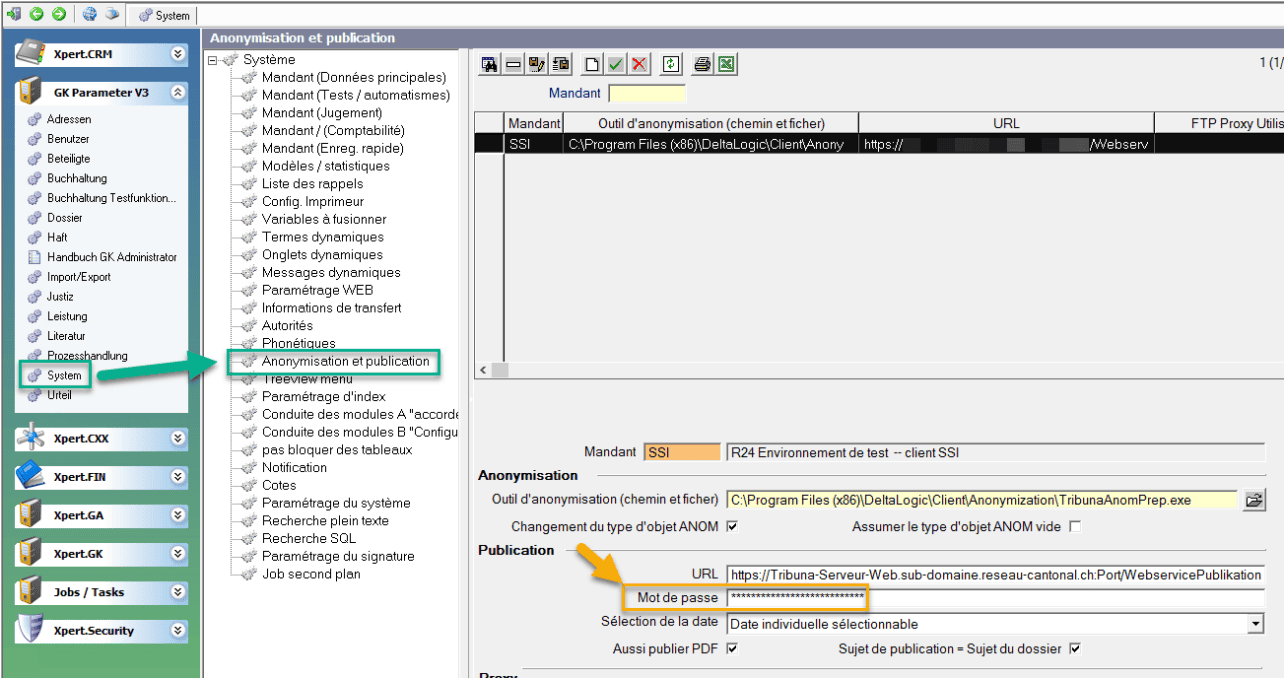This screenshot has width=1285, height=679.
Task: Click the orange Mandant SSI field
Action: click(682, 452)
